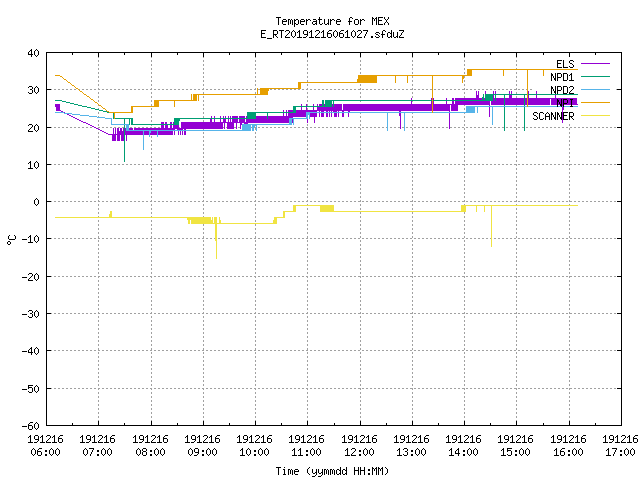Click the ELS legend label
This screenshot has height=480, width=640.
565,64
